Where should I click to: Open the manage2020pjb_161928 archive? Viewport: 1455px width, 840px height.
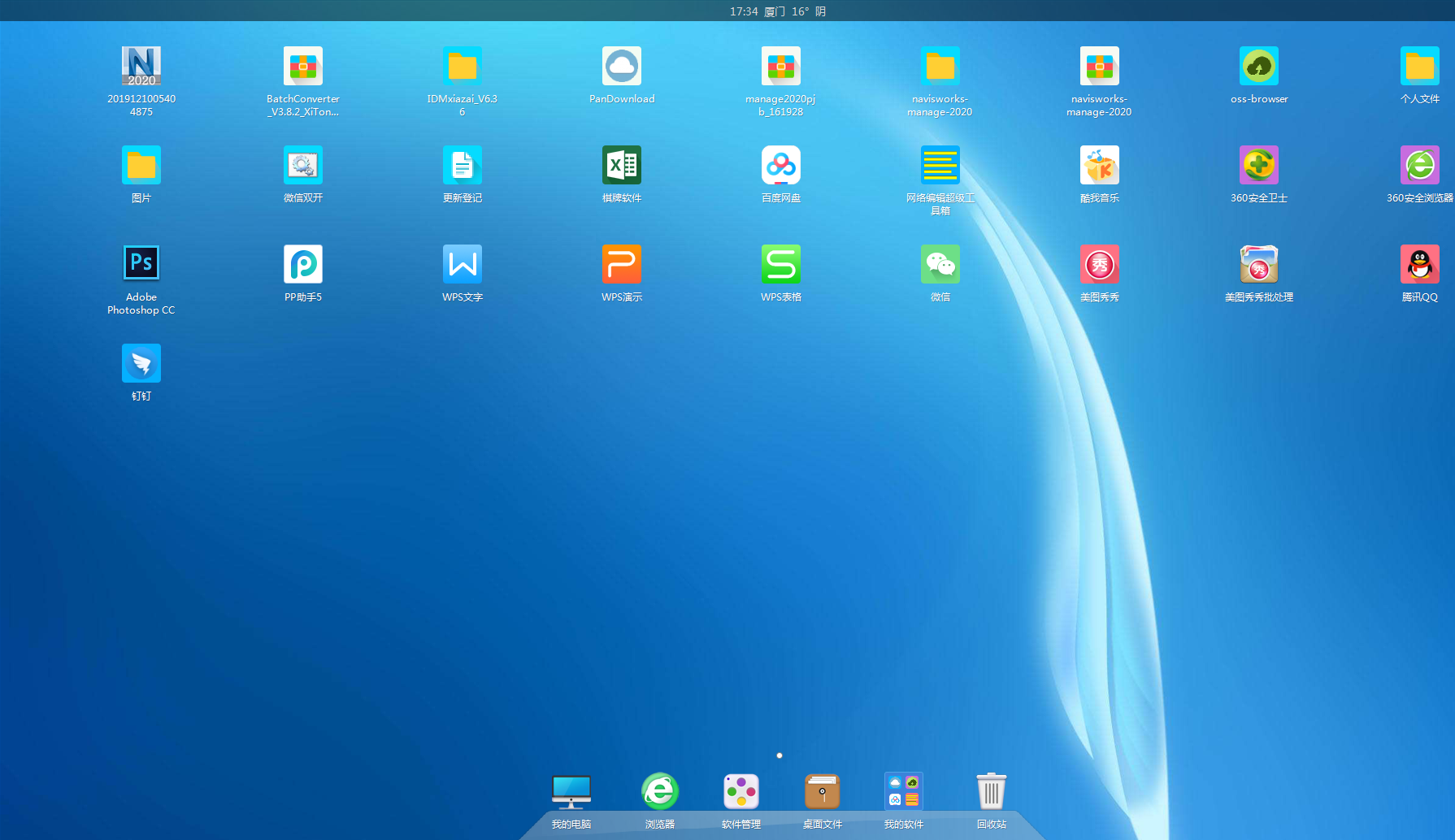pos(781,66)
